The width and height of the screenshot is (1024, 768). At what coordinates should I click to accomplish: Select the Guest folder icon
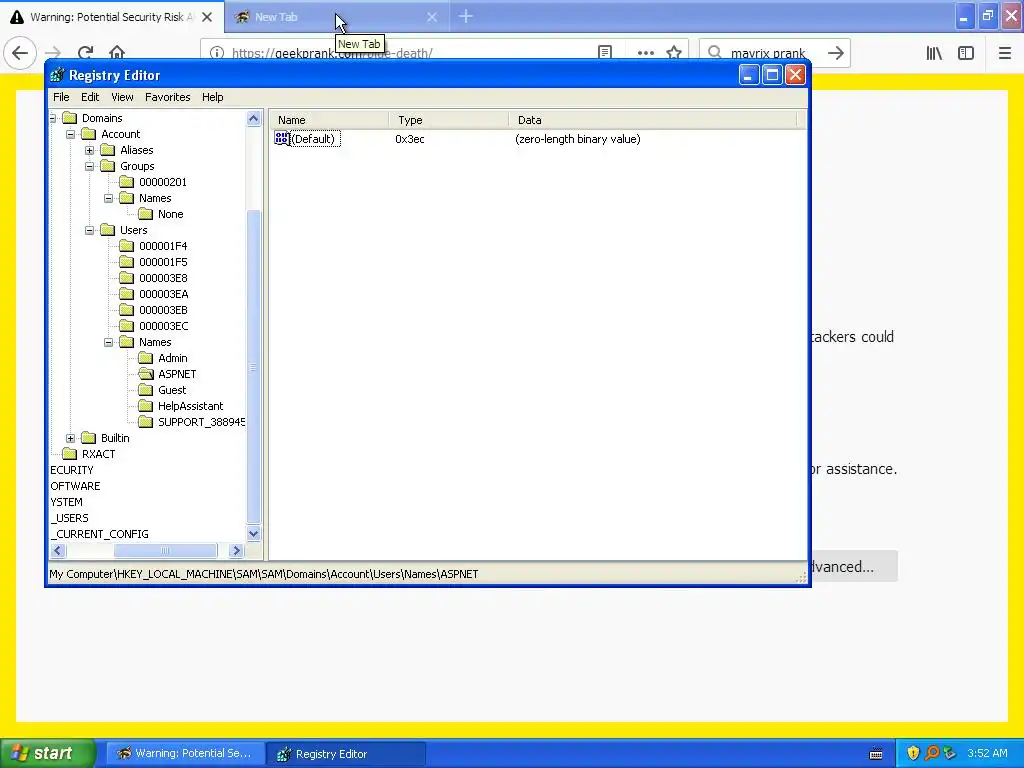pyautogui.click(x=146, y=390)
